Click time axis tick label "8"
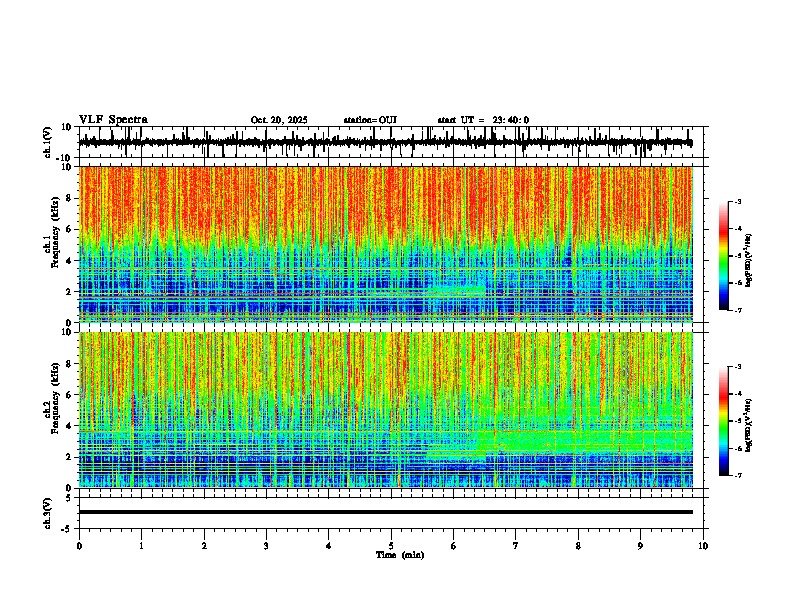792x612 pixels. point(578,546)
